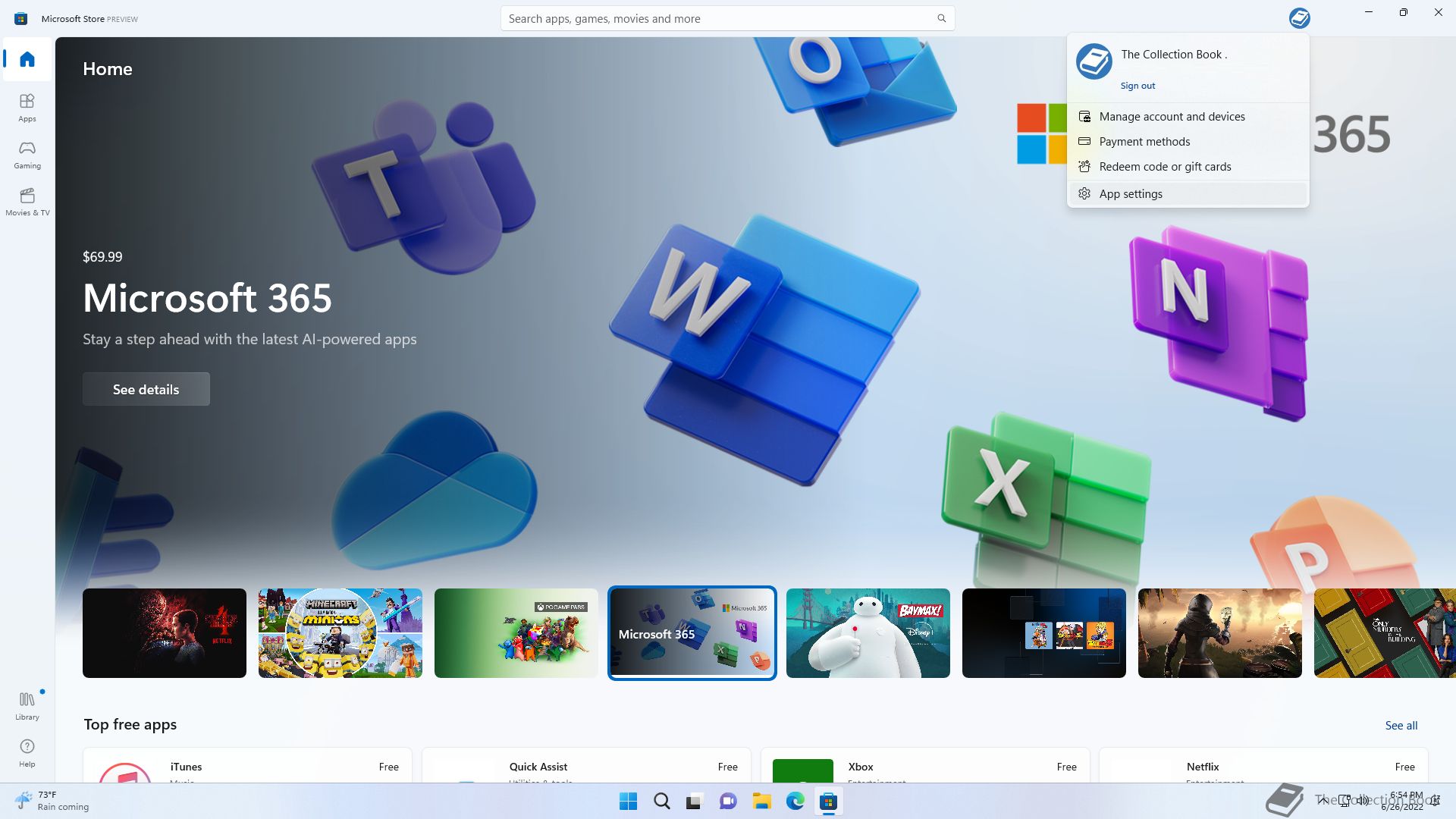The width and height of the screenshot is (1456, 819).
Task: Select the PC Game Pass thumbnail
Action: (x=516, y=633)
